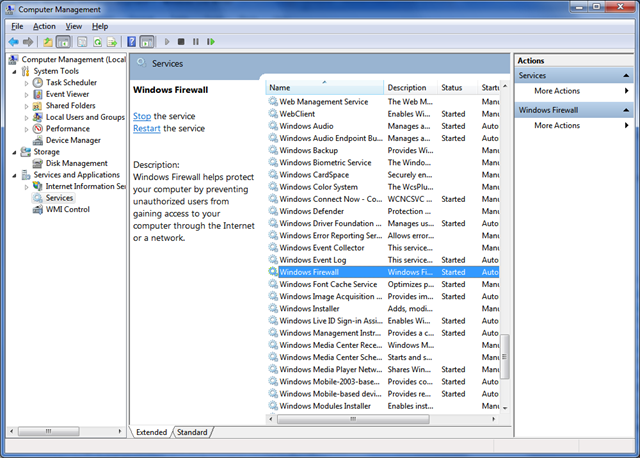
Task: Click the vertical scrollbar thumb of services list
Action: point(505,356)
